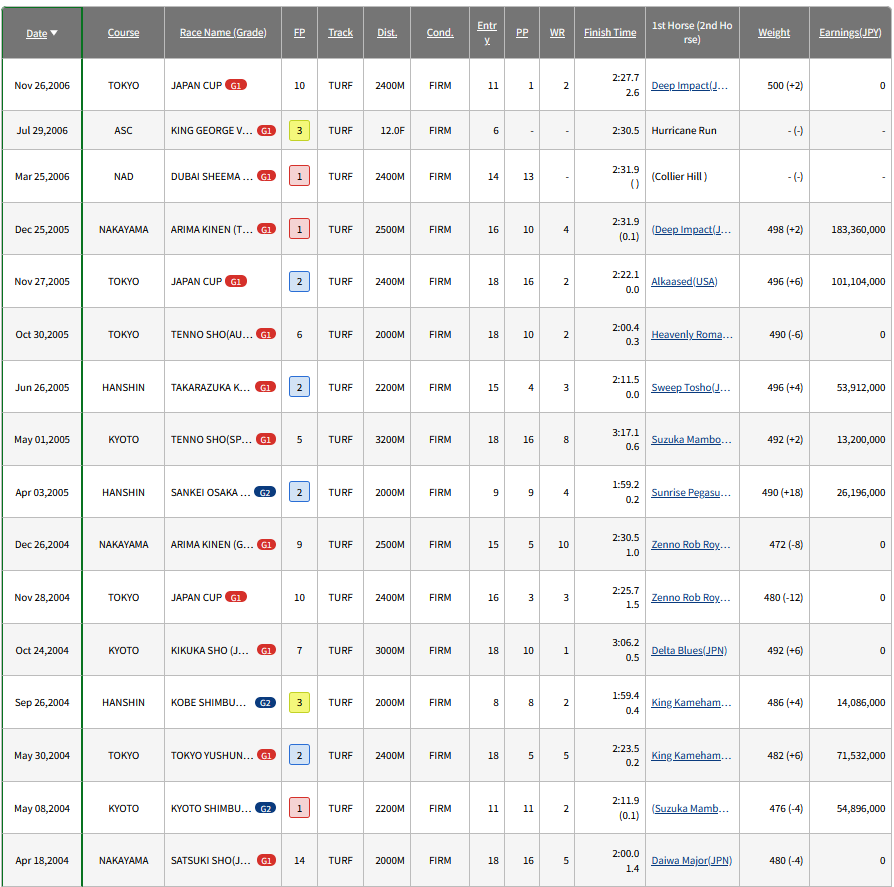Screen dimensions: 894x887
Task: Sort by FP column header
Action: pos(299,32)
